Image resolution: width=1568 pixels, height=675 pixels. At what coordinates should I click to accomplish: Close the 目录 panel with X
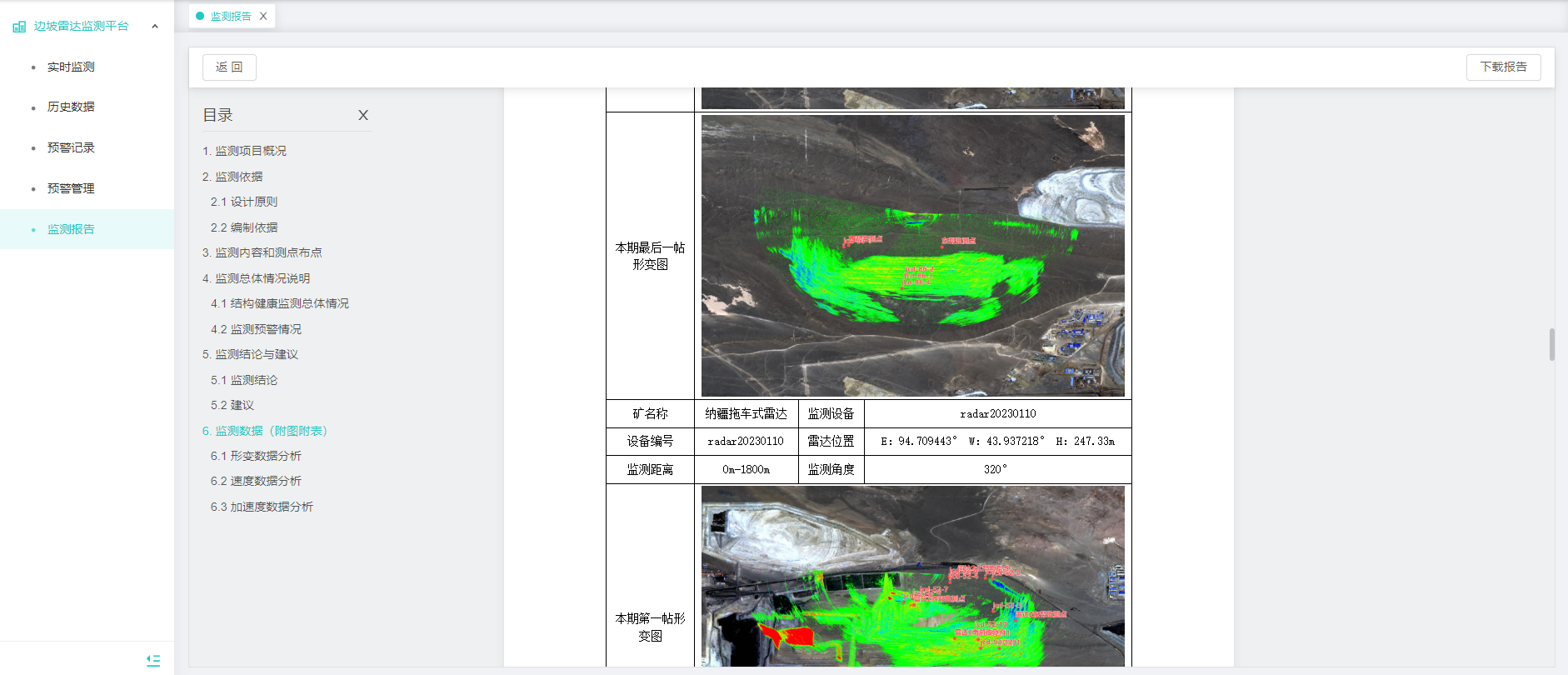pyautogui.click(x=363, y=115)
